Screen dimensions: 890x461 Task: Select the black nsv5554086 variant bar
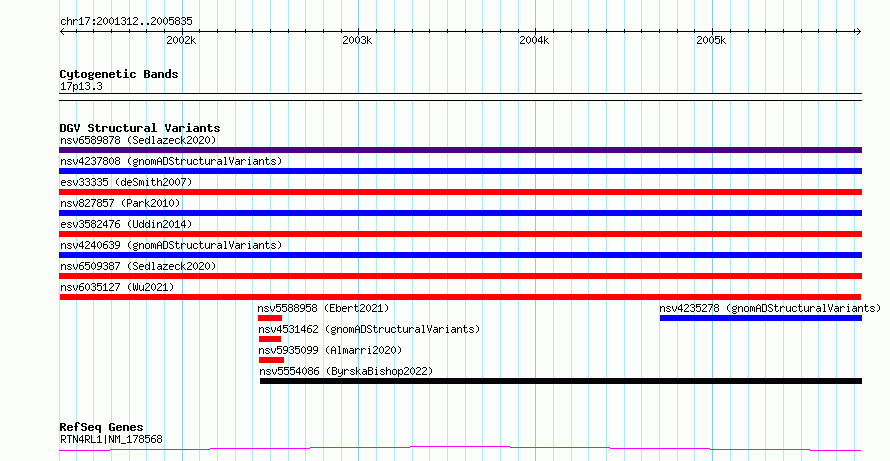561,381
